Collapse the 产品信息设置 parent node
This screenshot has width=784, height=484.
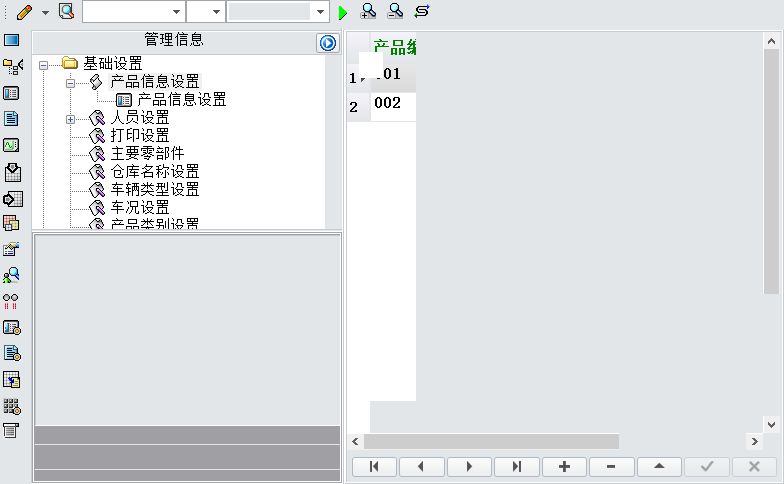point(70,83)
